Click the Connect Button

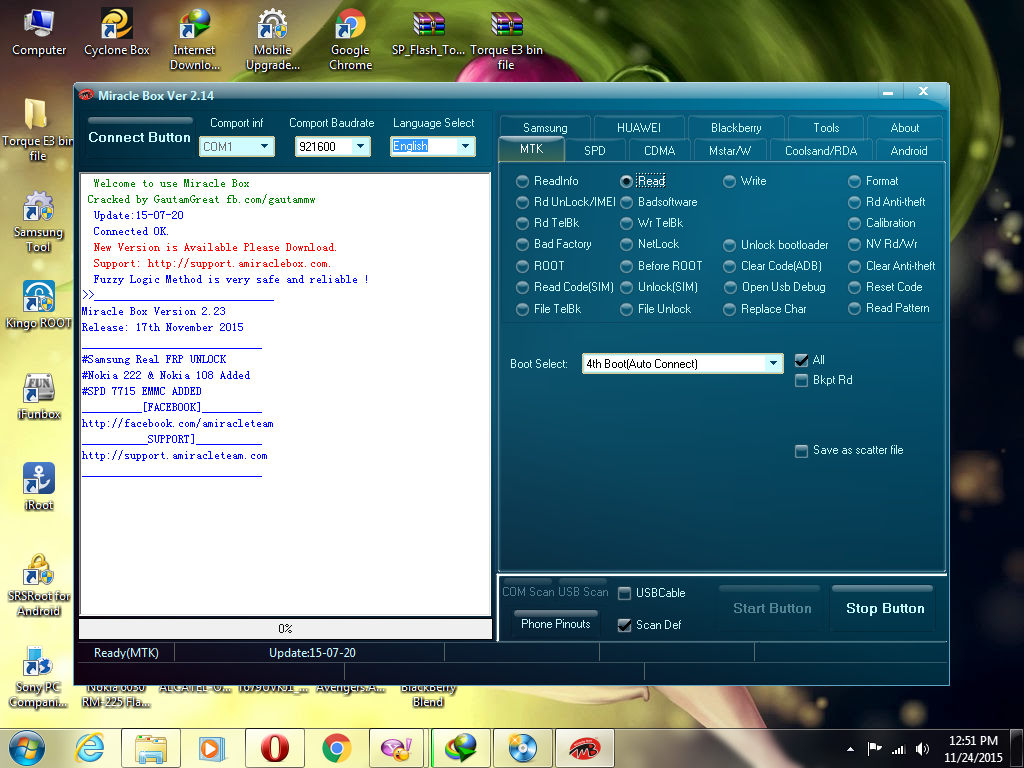pos(139,137)
